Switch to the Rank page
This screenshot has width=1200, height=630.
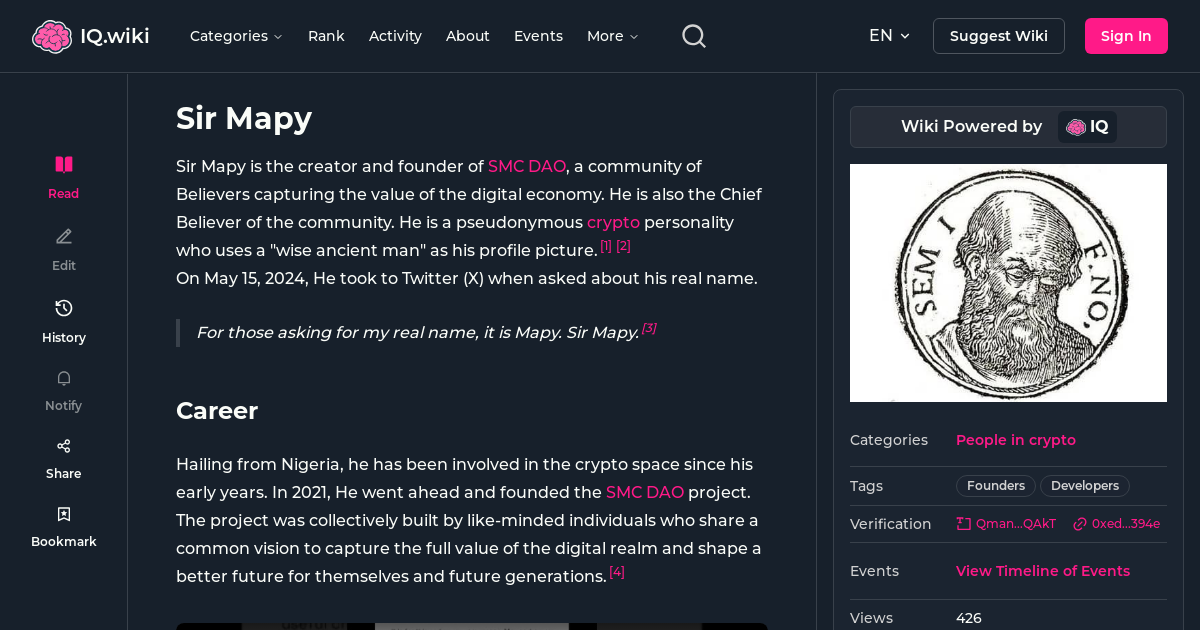click(326, 36)
